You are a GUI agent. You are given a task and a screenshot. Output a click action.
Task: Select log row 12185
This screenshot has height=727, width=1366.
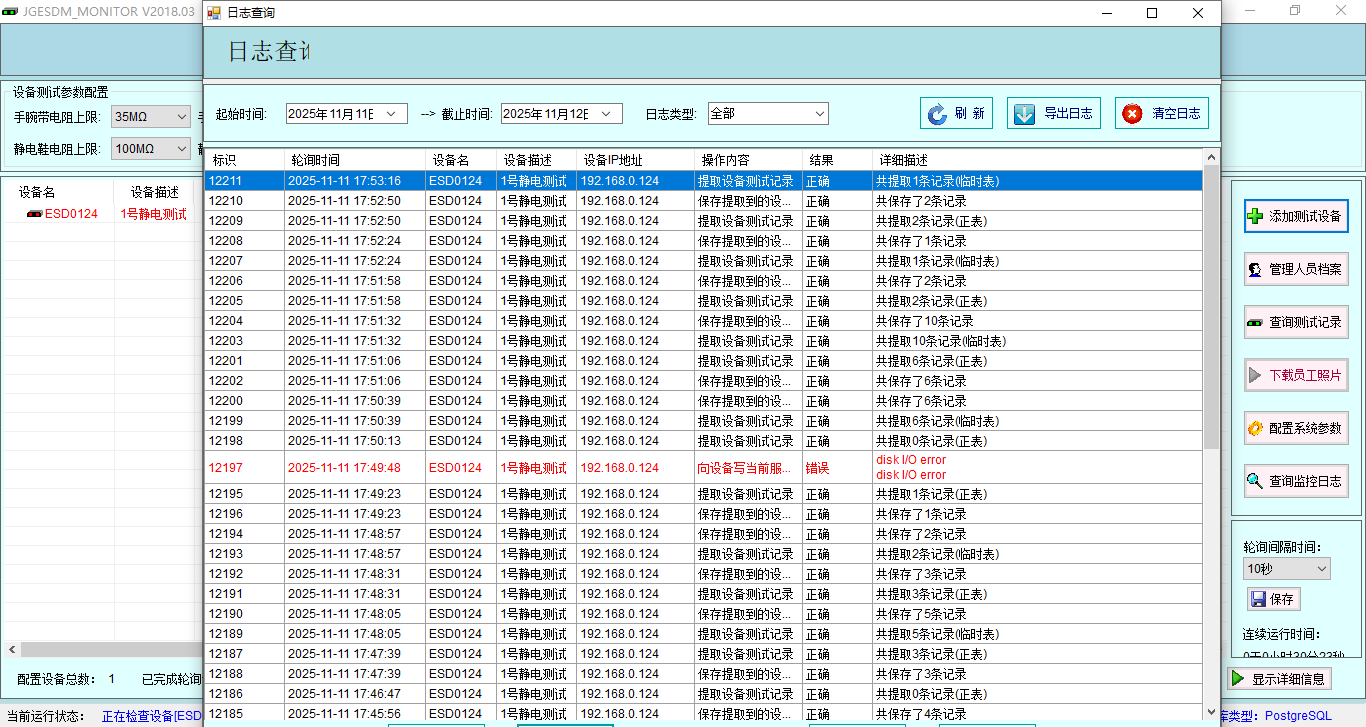click(703, 714)
